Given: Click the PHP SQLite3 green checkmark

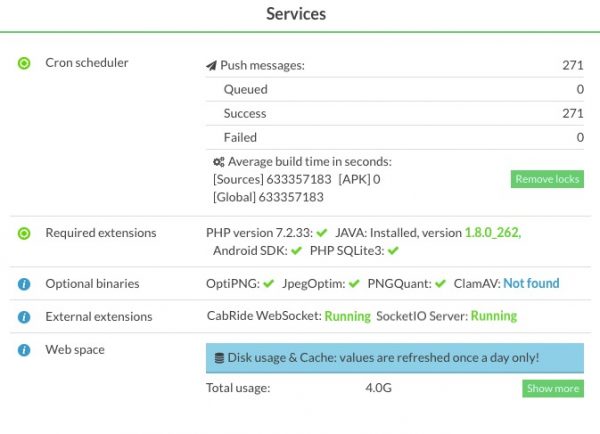Looking at the screenshot, I should (x=393, y=250).
